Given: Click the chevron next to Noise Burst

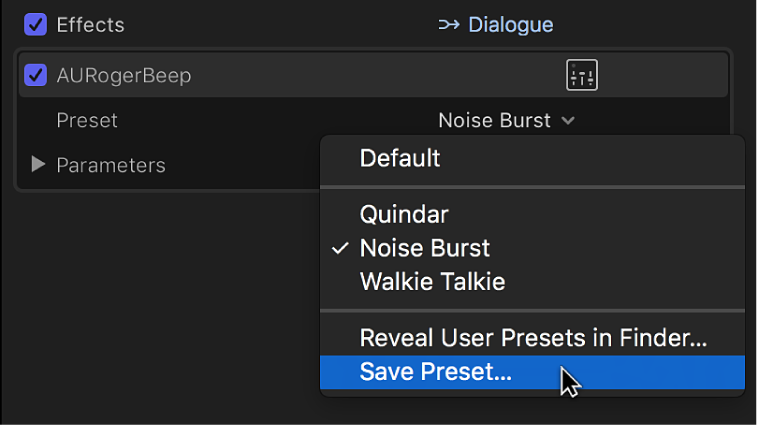Looking at the screenshot, I should 568,121.
